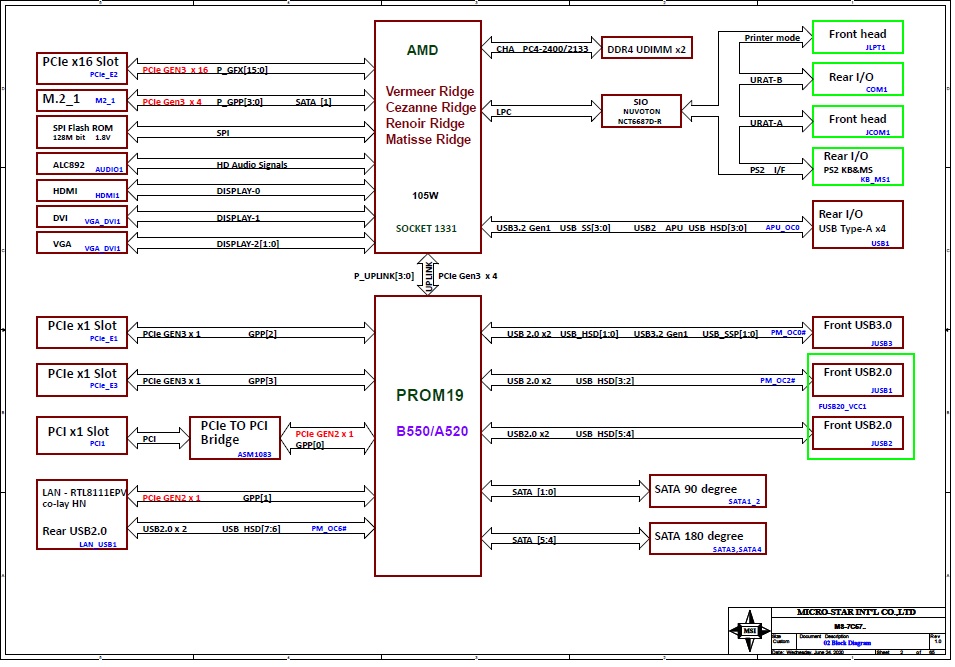Select the PROM19 B550/A520 chipset block

pos(428,434)
